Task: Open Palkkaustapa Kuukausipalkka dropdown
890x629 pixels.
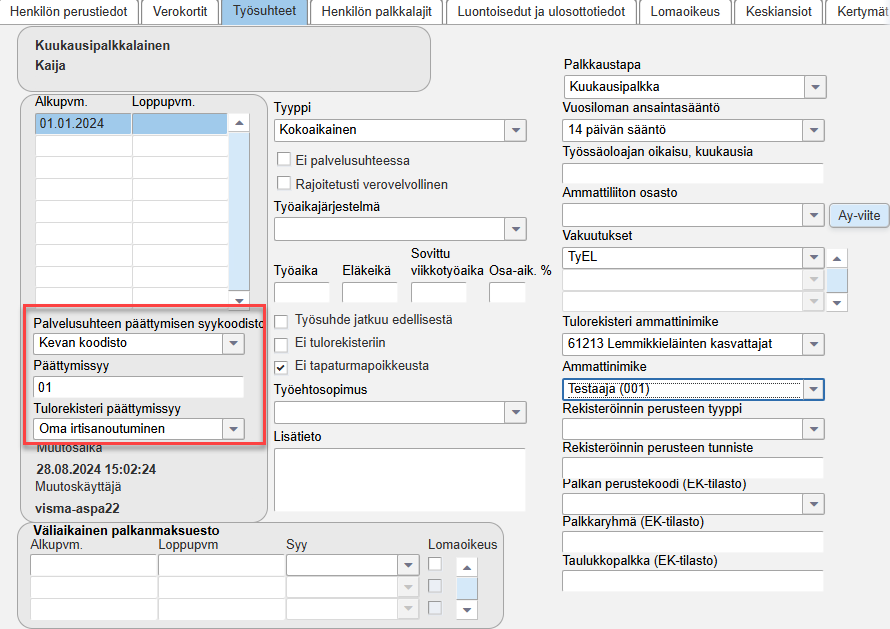Action: 815,87
